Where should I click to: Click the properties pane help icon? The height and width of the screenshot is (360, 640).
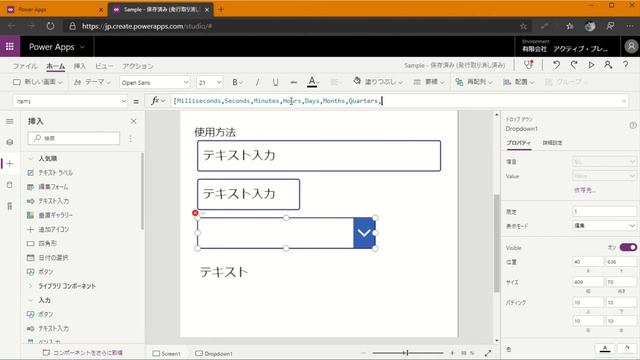point(633,125)
